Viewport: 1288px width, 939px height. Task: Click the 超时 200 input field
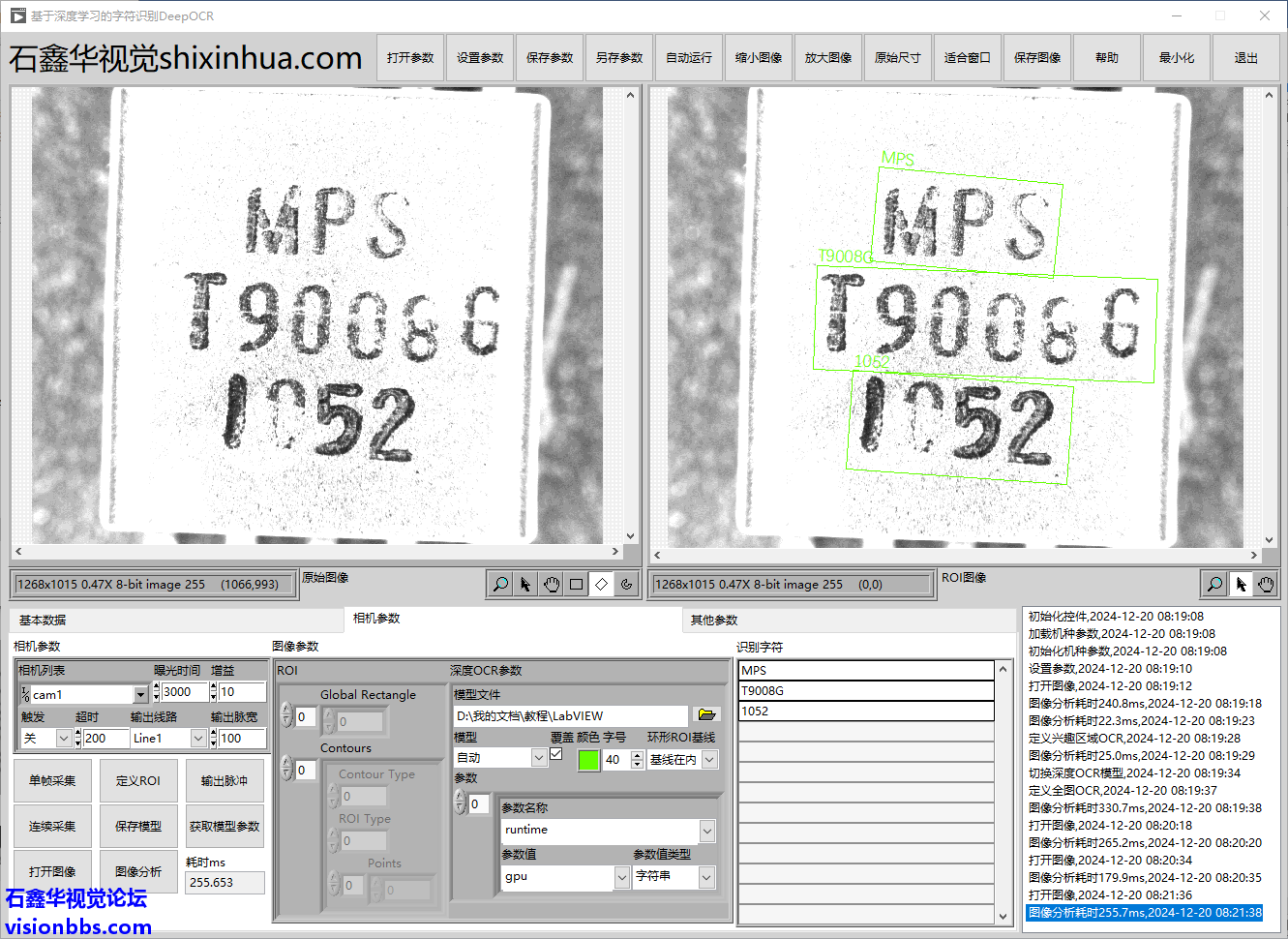(105, 739)
